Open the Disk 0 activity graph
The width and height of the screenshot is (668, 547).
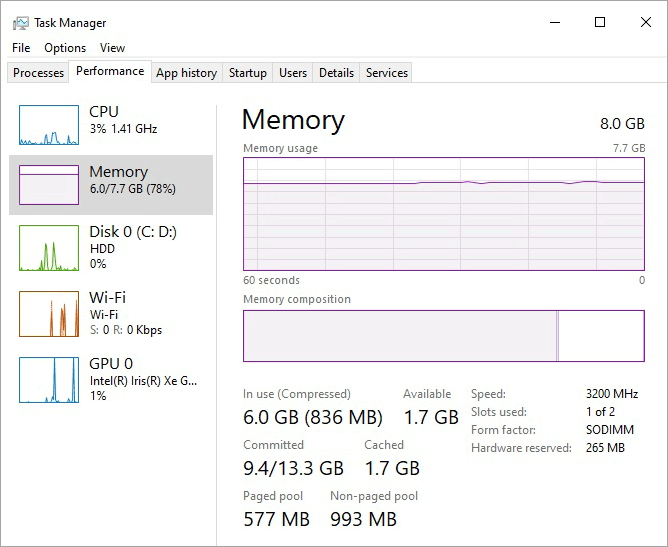48,248
